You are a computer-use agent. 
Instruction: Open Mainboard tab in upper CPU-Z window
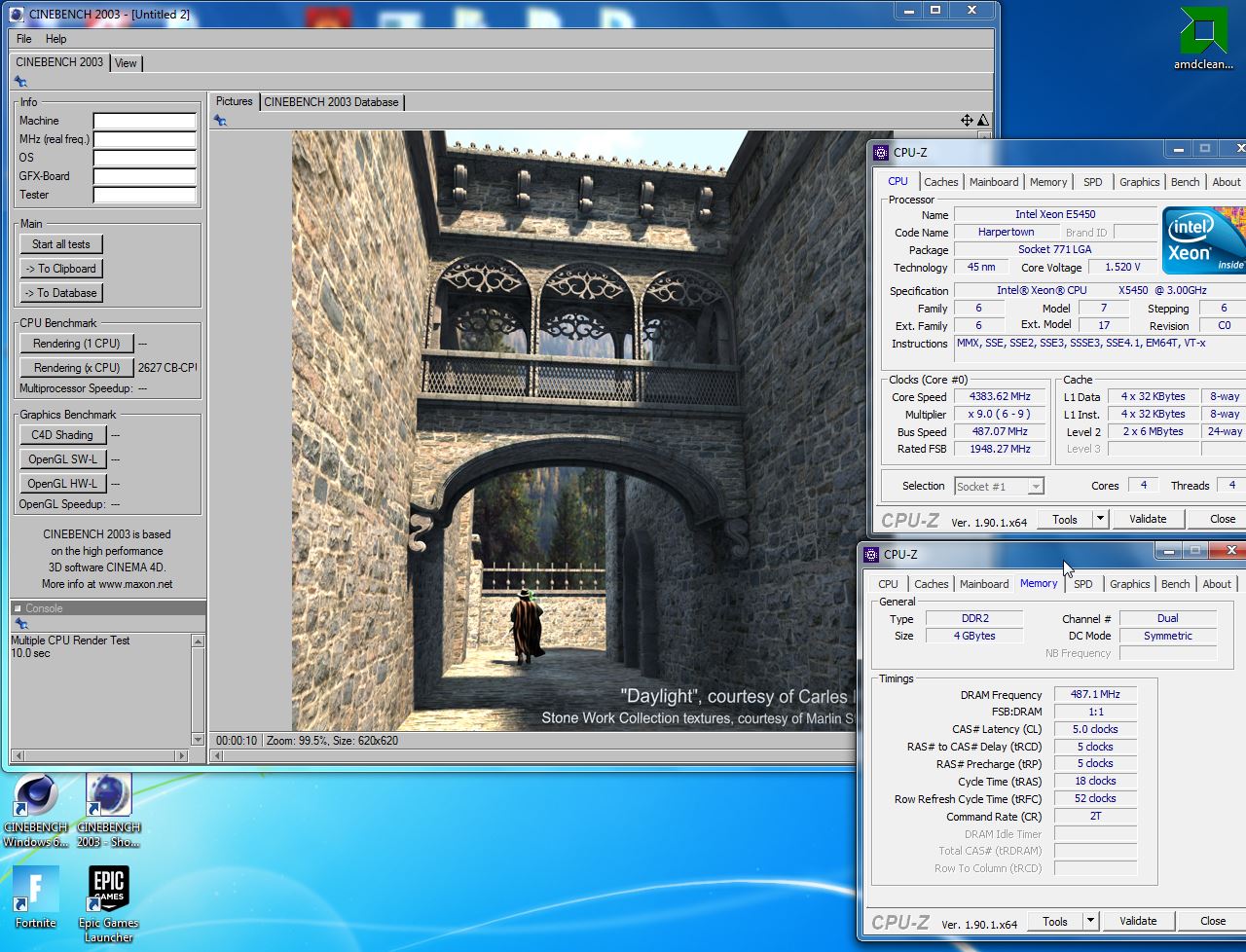(993, 182)
